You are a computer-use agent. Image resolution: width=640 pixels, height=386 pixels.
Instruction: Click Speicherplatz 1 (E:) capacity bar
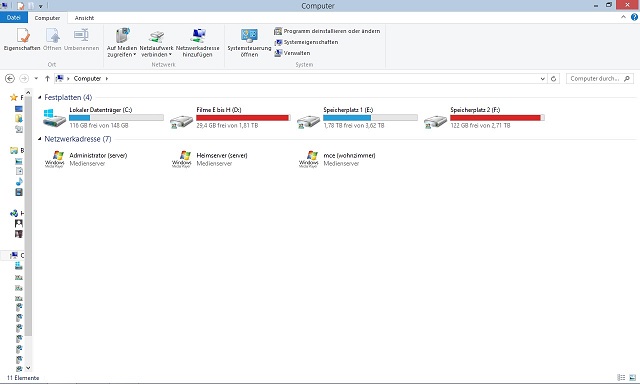370,118
